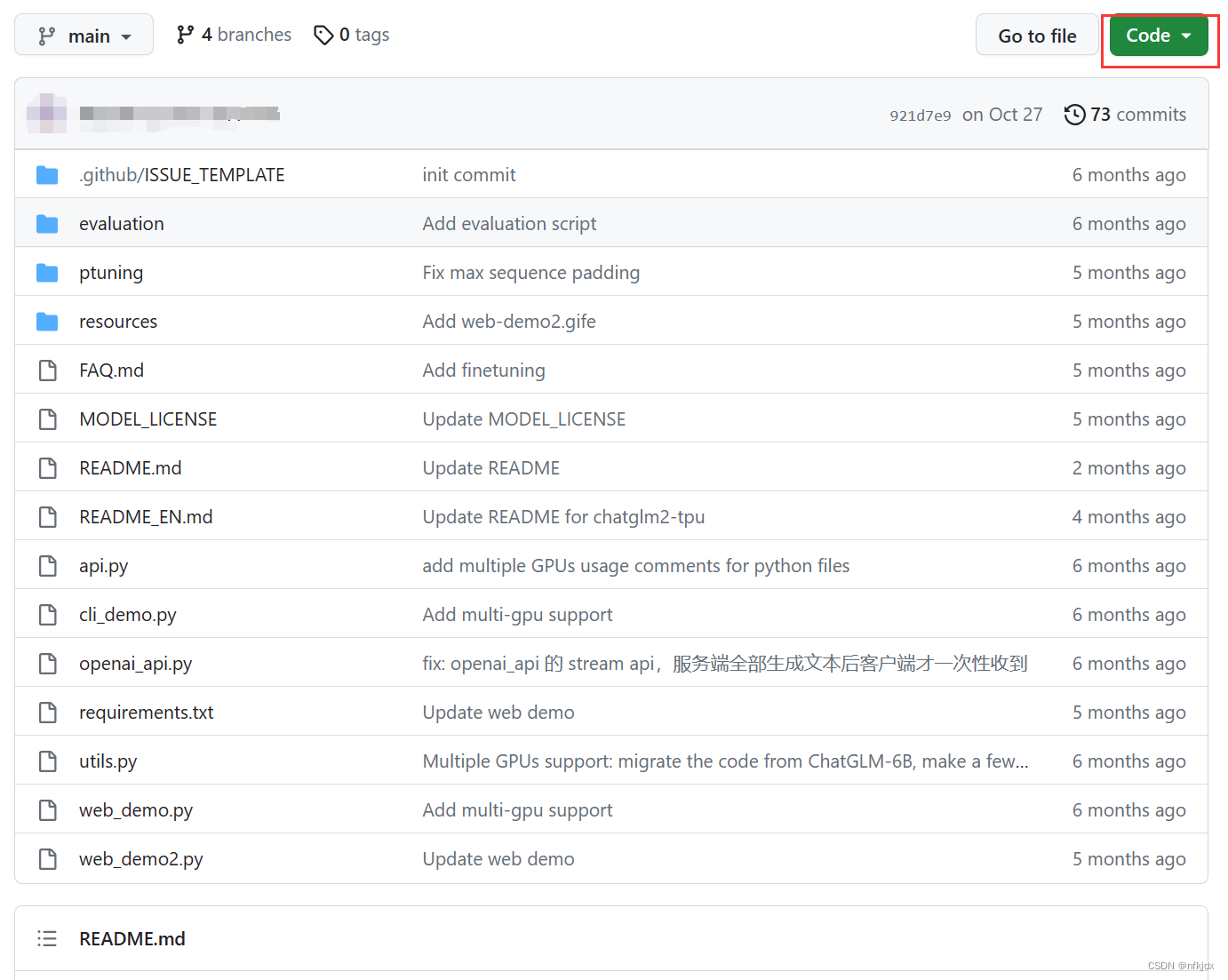The height and width of the screenshot is (980, 1228).
Task: Click the openai_api.py file icon
Action: click(47, 664)
